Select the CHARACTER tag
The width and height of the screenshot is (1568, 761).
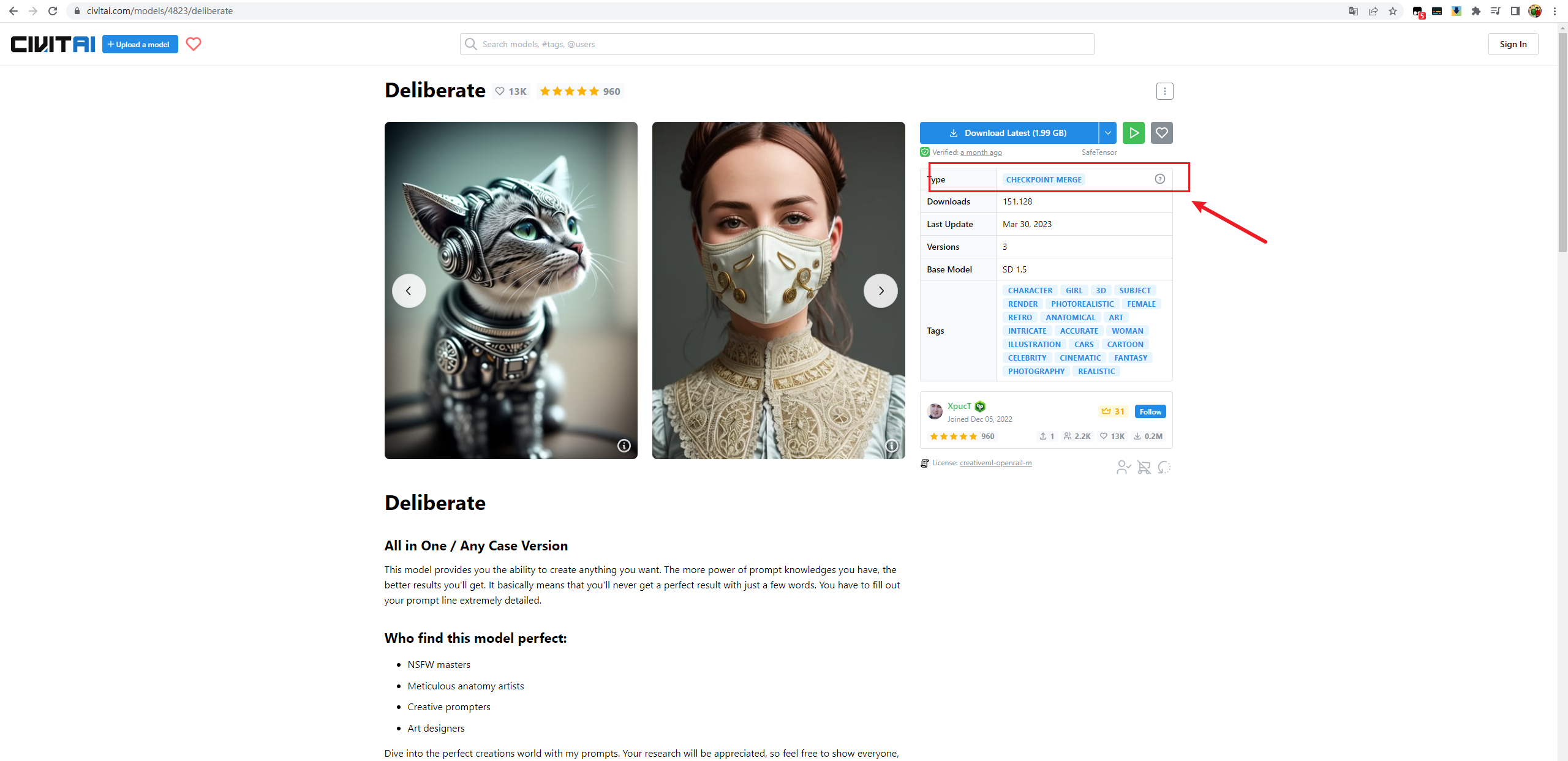tap(1030, 291)
